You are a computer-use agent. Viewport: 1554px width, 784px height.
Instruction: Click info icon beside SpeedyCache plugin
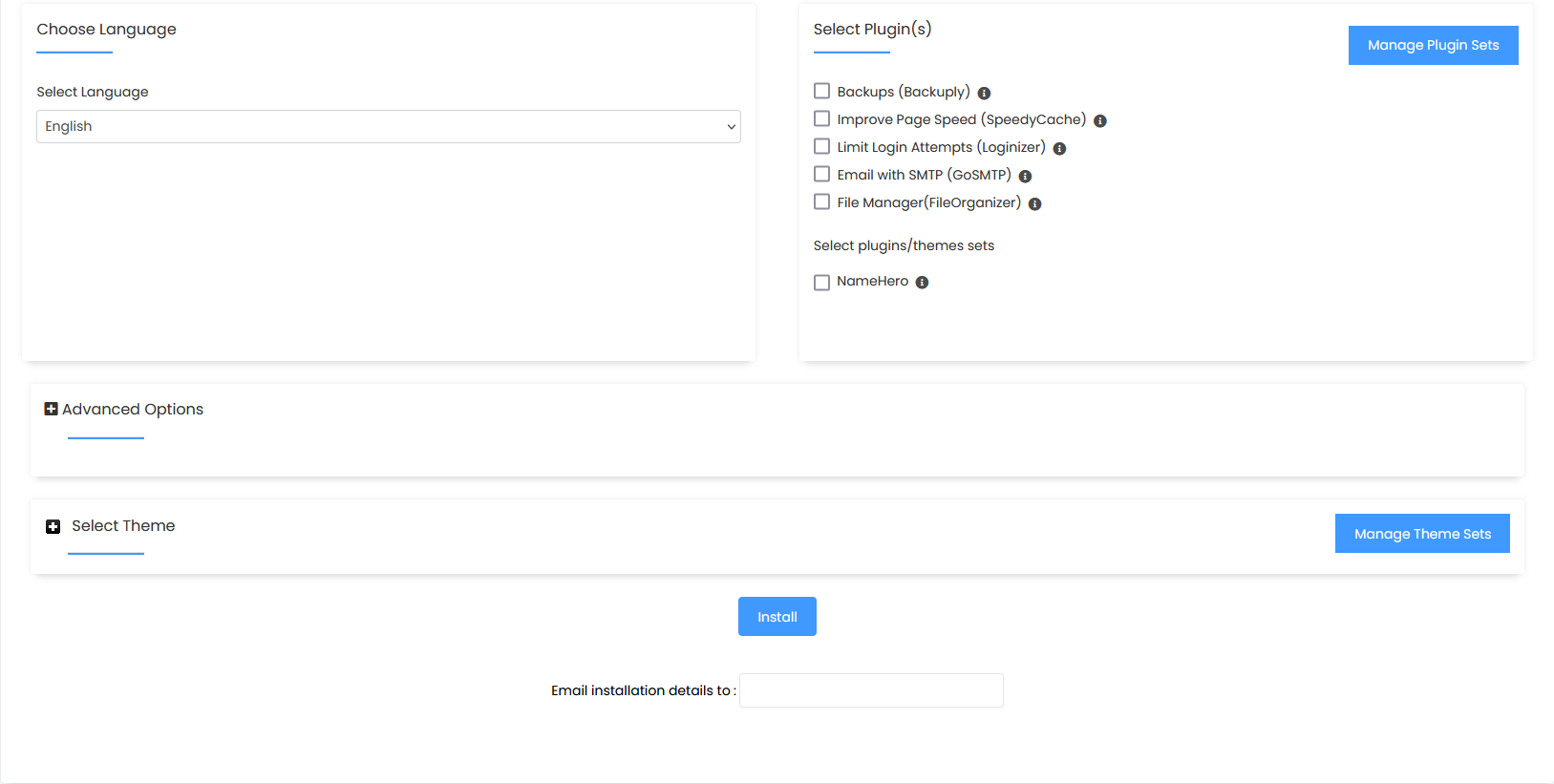coord(1099,121)
